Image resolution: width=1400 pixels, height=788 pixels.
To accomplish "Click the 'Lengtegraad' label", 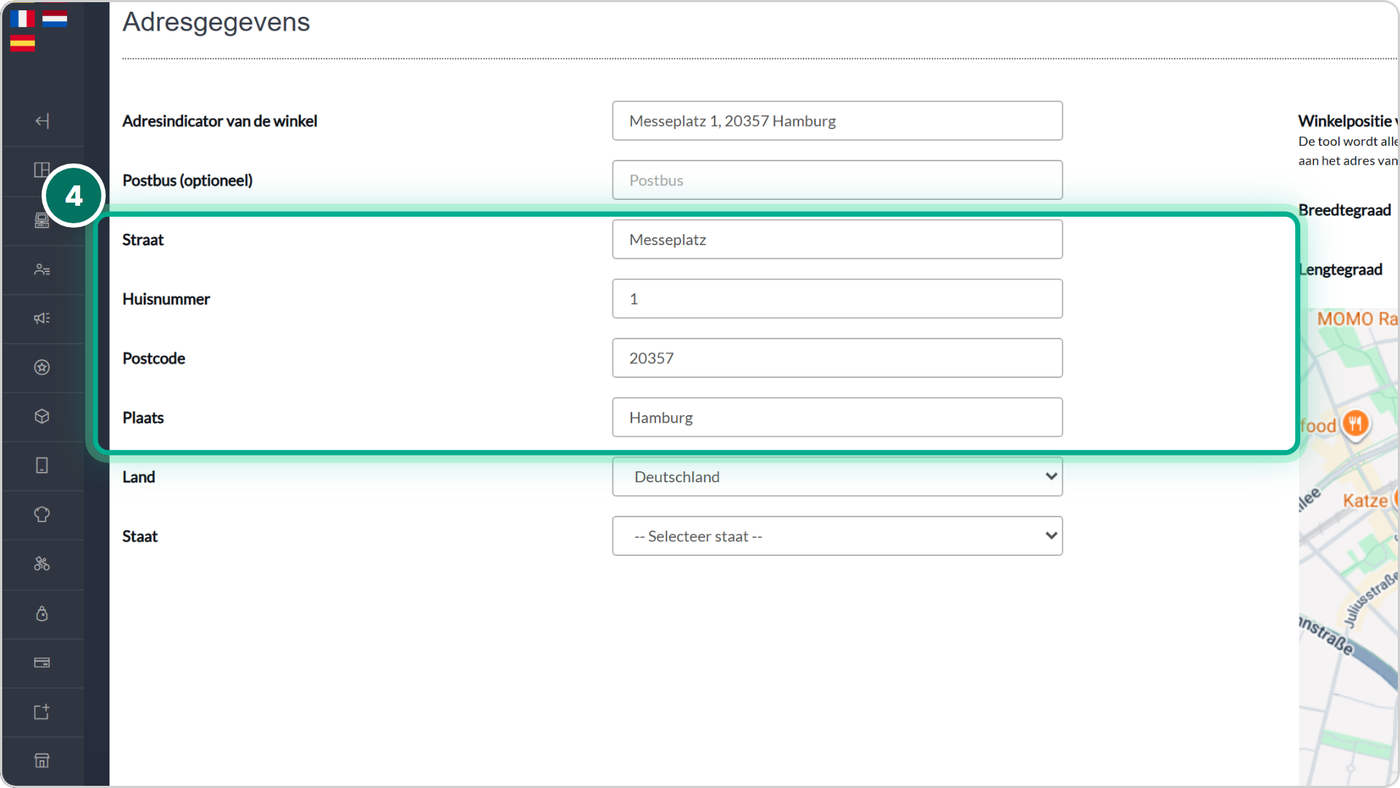I will [1341, 269].
